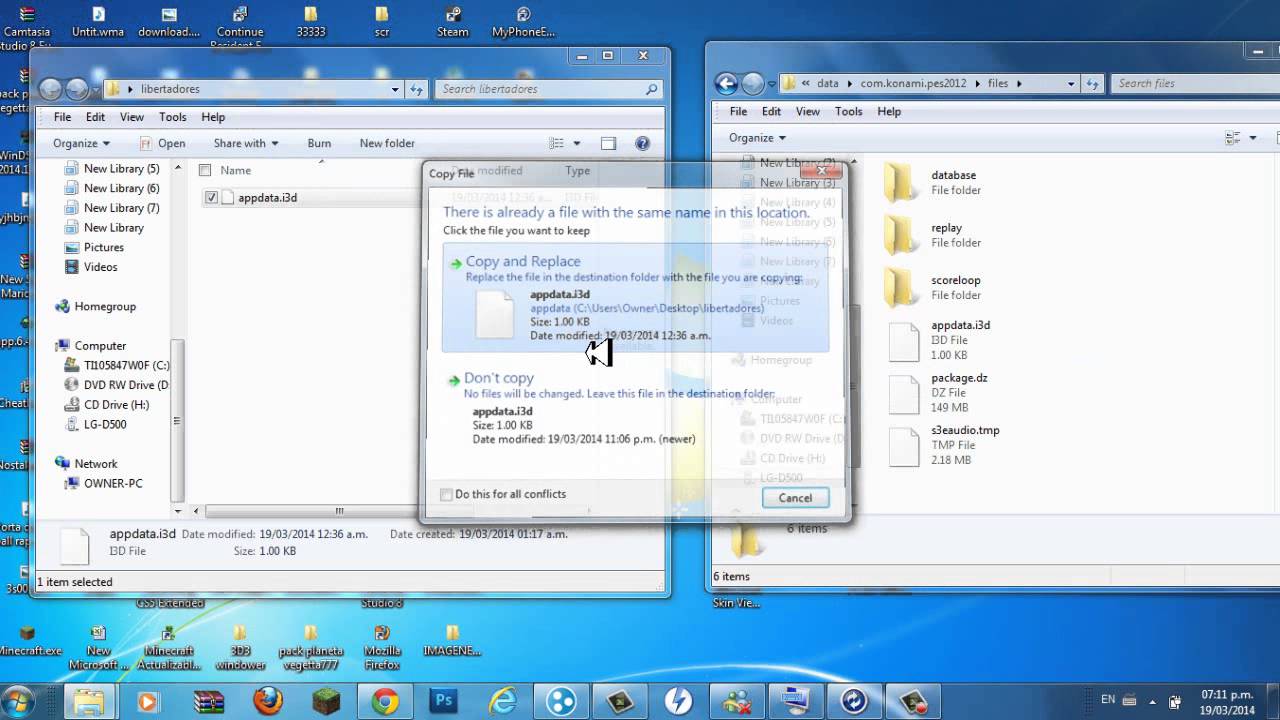Image resolution: width=1280 pixels, height=720 pixels.
Task: Click search box in libertadores window
Action: tap(550, 89)
